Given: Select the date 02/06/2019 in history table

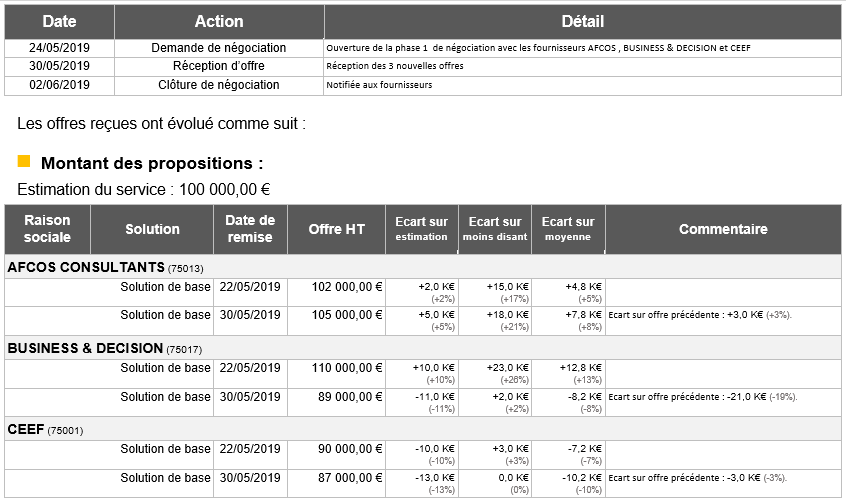Looking at the screenshot, I should pyautogui.click(x=59, y=85).
